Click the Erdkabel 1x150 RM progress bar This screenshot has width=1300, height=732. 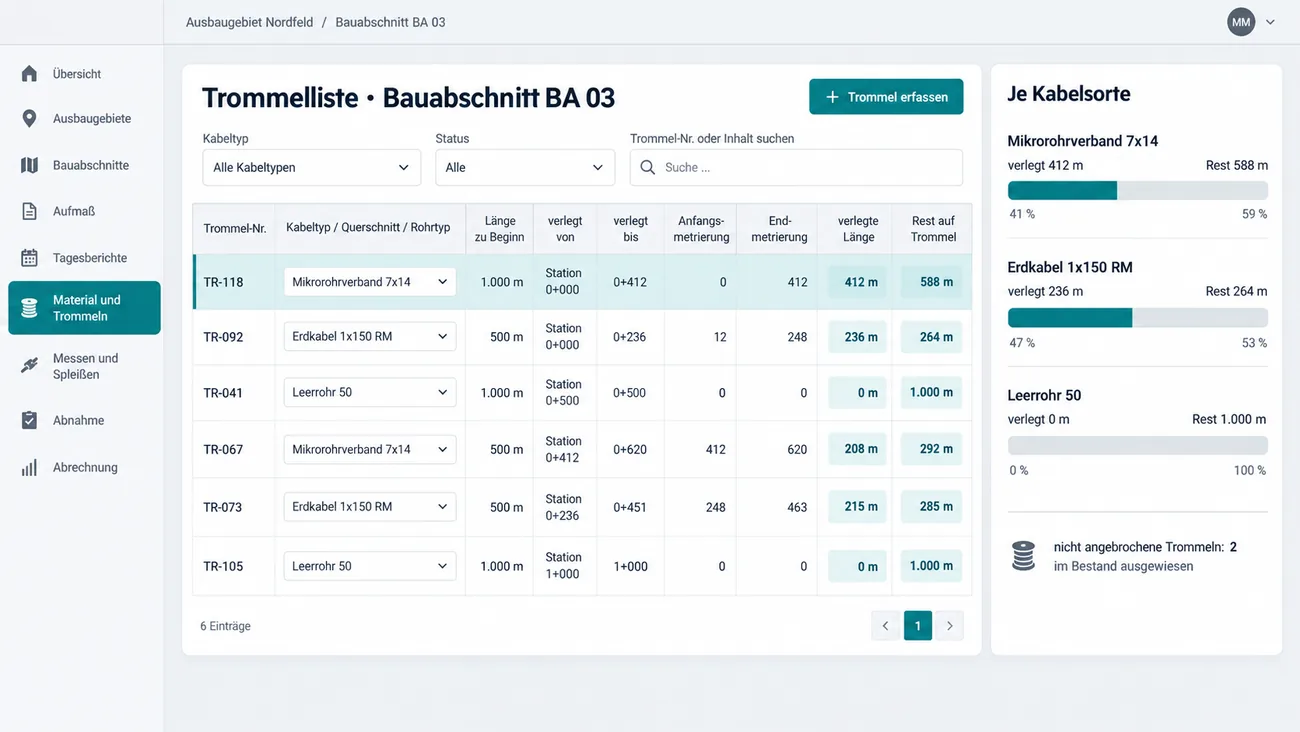pos(1138,318)
